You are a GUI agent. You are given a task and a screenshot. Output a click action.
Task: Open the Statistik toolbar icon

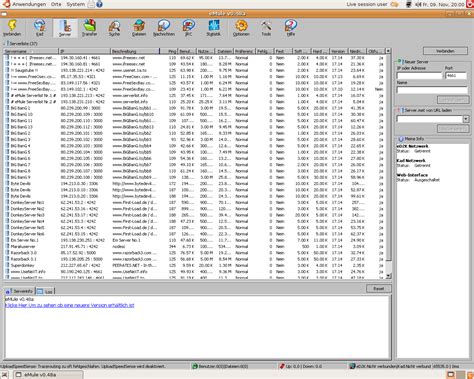click(213, 28)
